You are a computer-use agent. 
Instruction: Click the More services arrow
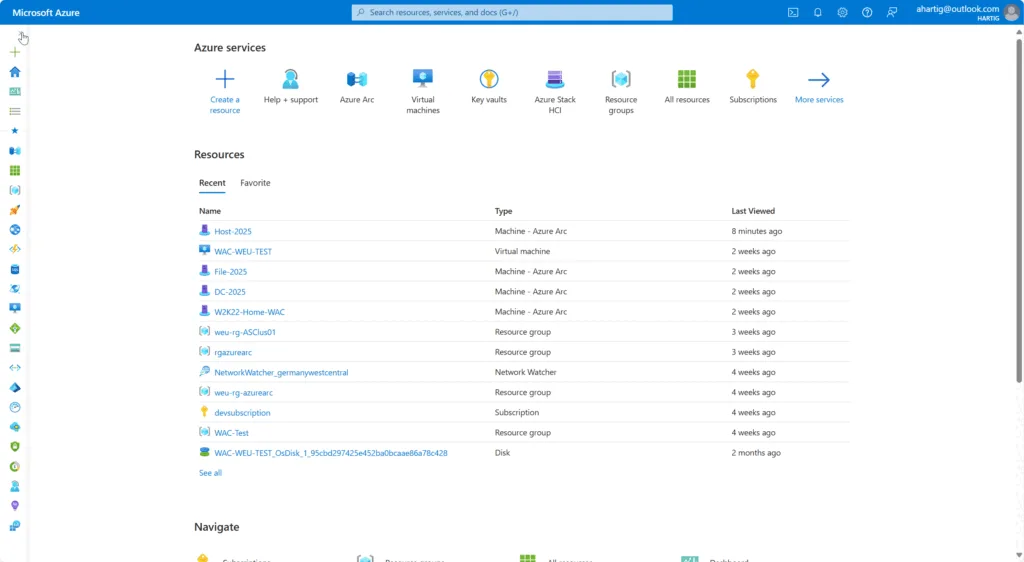point(818,87)
